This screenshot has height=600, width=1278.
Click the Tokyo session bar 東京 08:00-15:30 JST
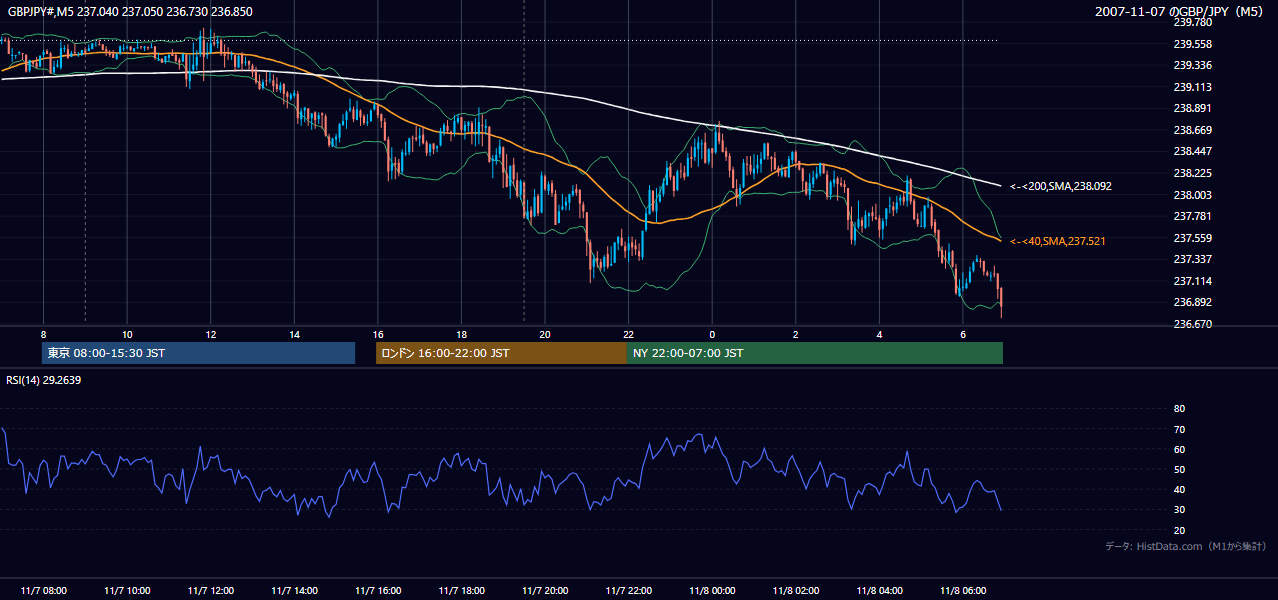click(199, 353)
